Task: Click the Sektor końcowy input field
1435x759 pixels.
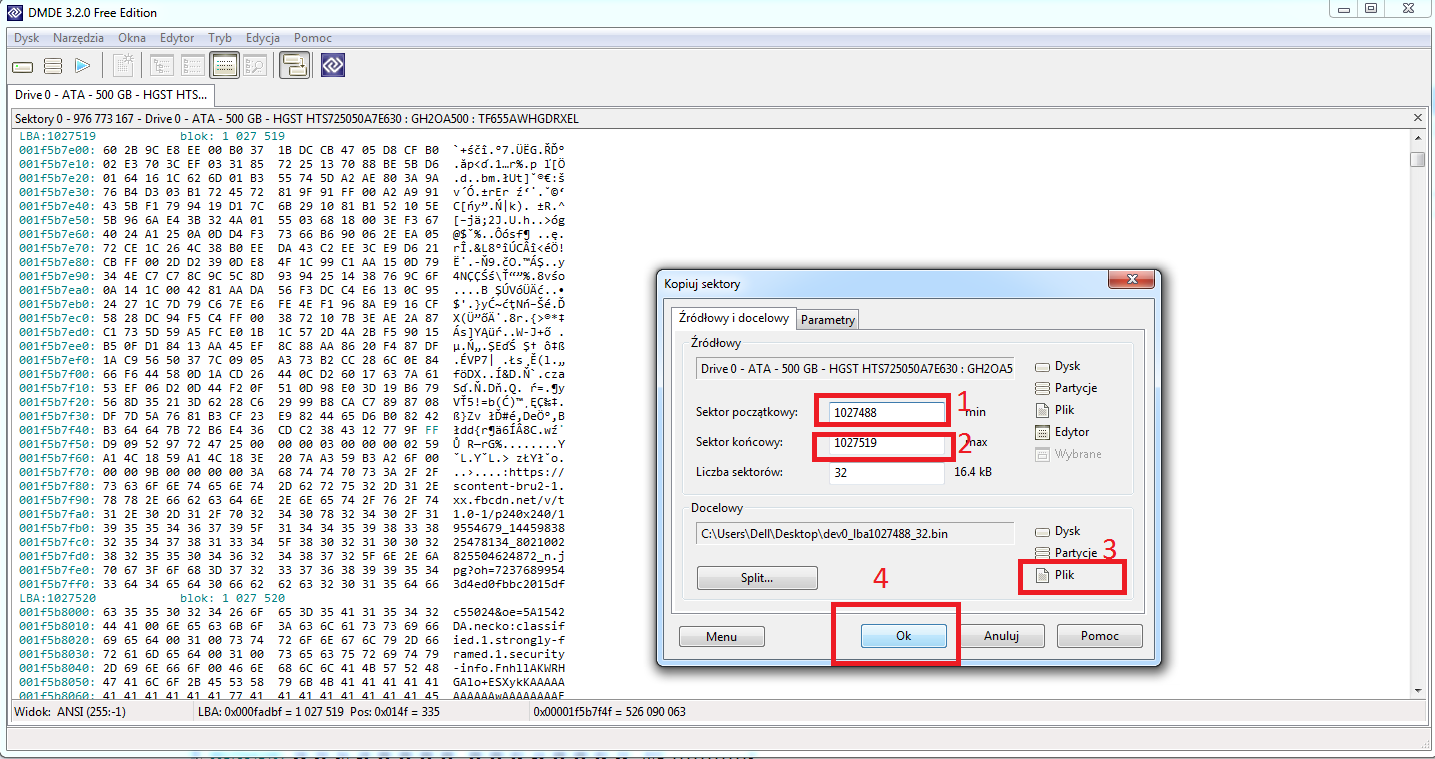Action: click(887, 442)
